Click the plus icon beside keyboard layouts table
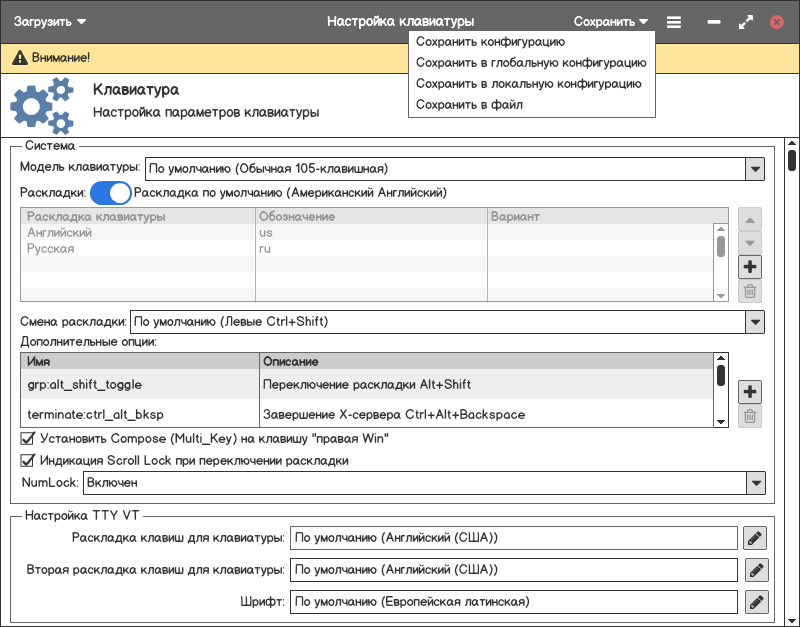 tap(750, 267)
